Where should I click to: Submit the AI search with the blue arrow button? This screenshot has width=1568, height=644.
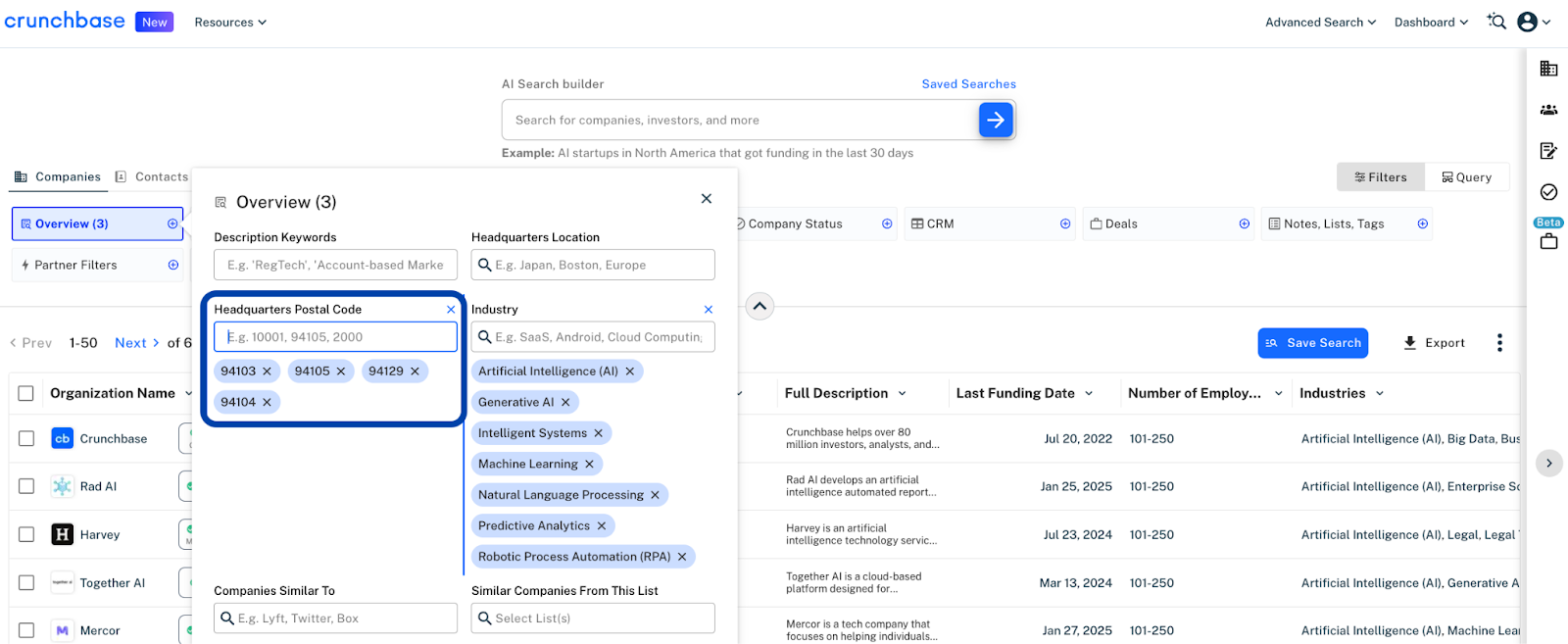coord(996,120)
